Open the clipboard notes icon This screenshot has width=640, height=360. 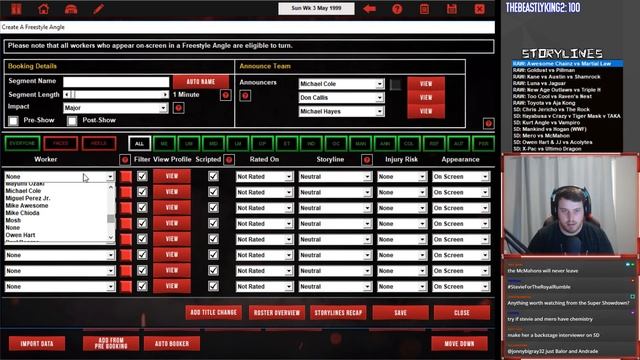pyautogui.click(x=424, y=9)
